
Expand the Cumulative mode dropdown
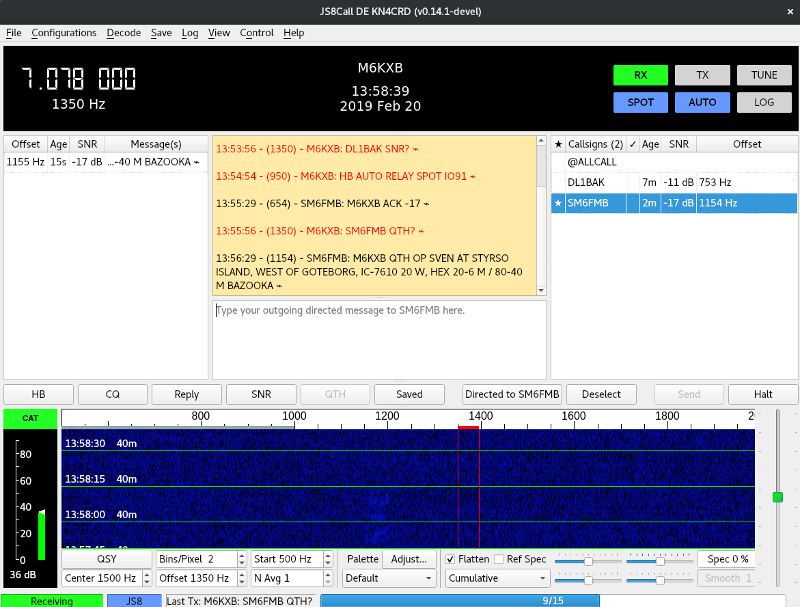click(498, 578)
